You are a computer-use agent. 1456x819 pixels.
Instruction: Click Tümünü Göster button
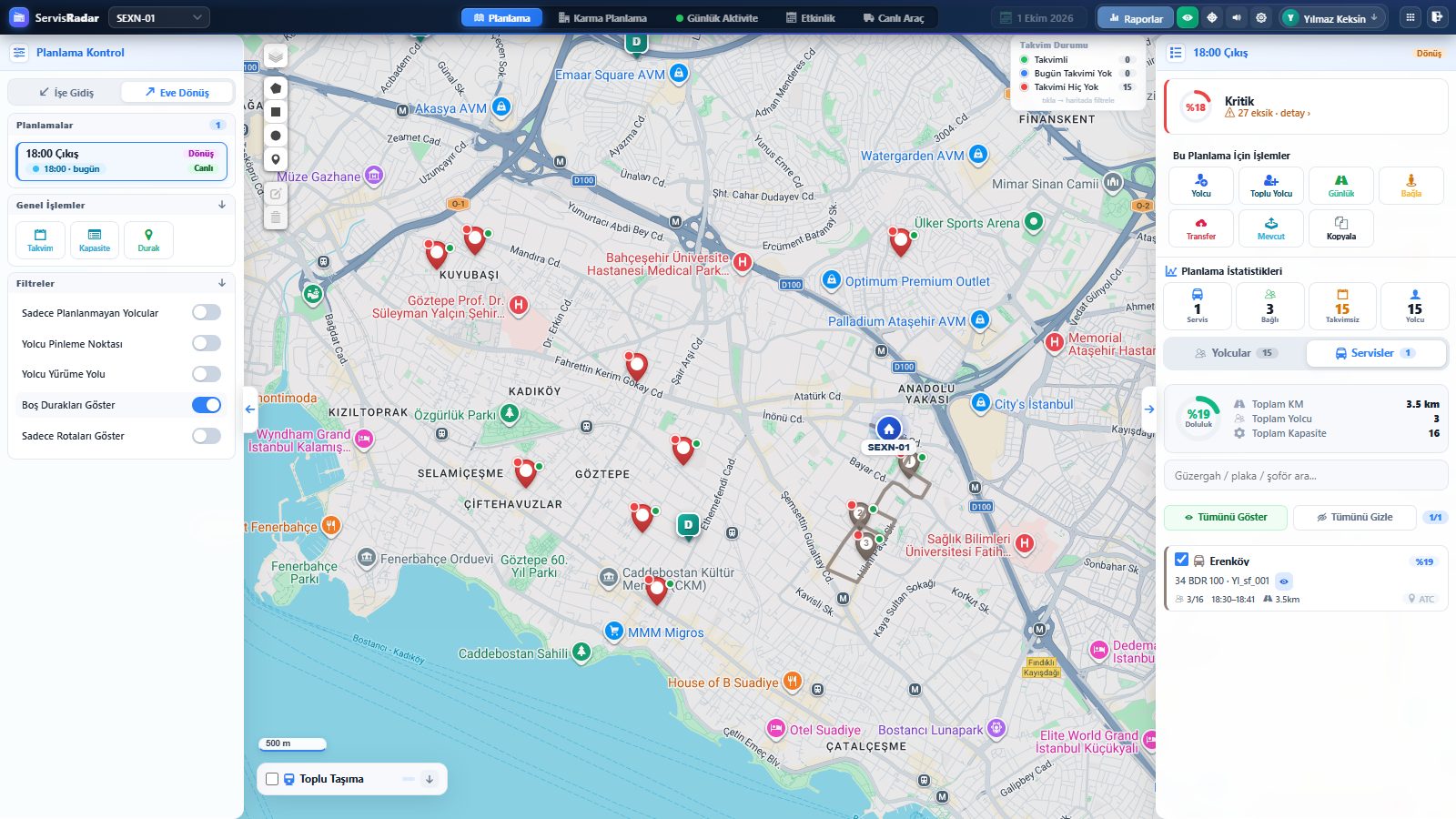1227,517
